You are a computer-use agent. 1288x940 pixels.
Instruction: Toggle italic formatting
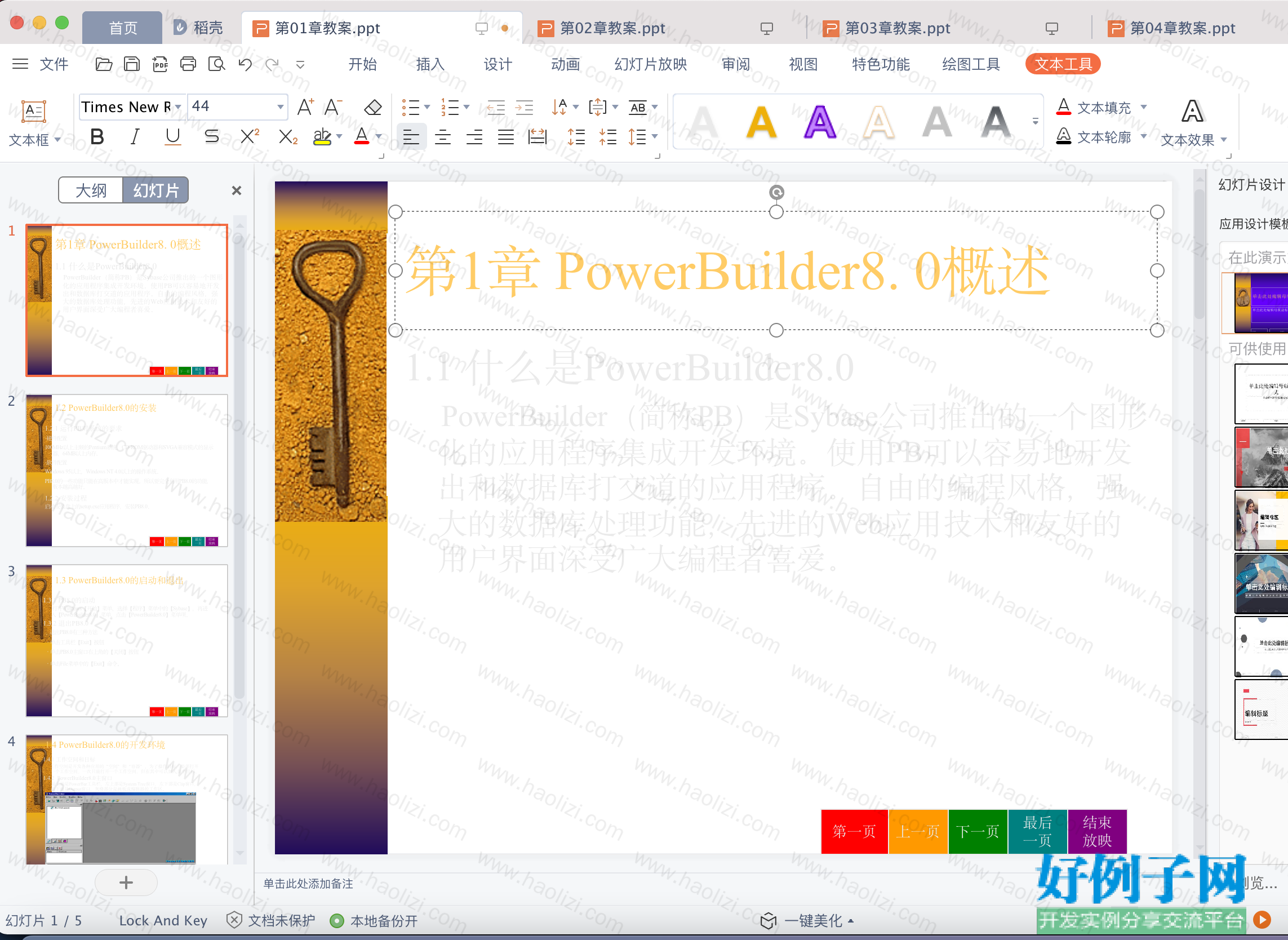[135, 136]
